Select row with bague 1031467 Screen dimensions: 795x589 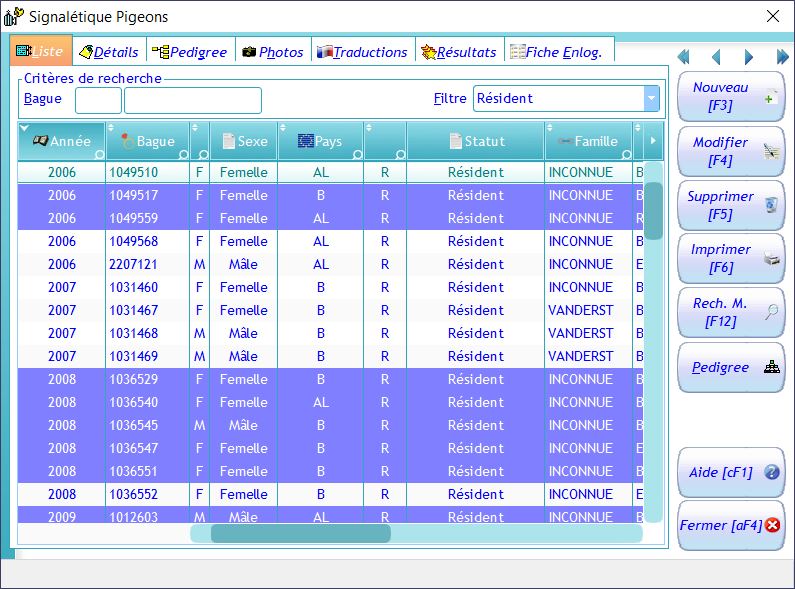331,310
